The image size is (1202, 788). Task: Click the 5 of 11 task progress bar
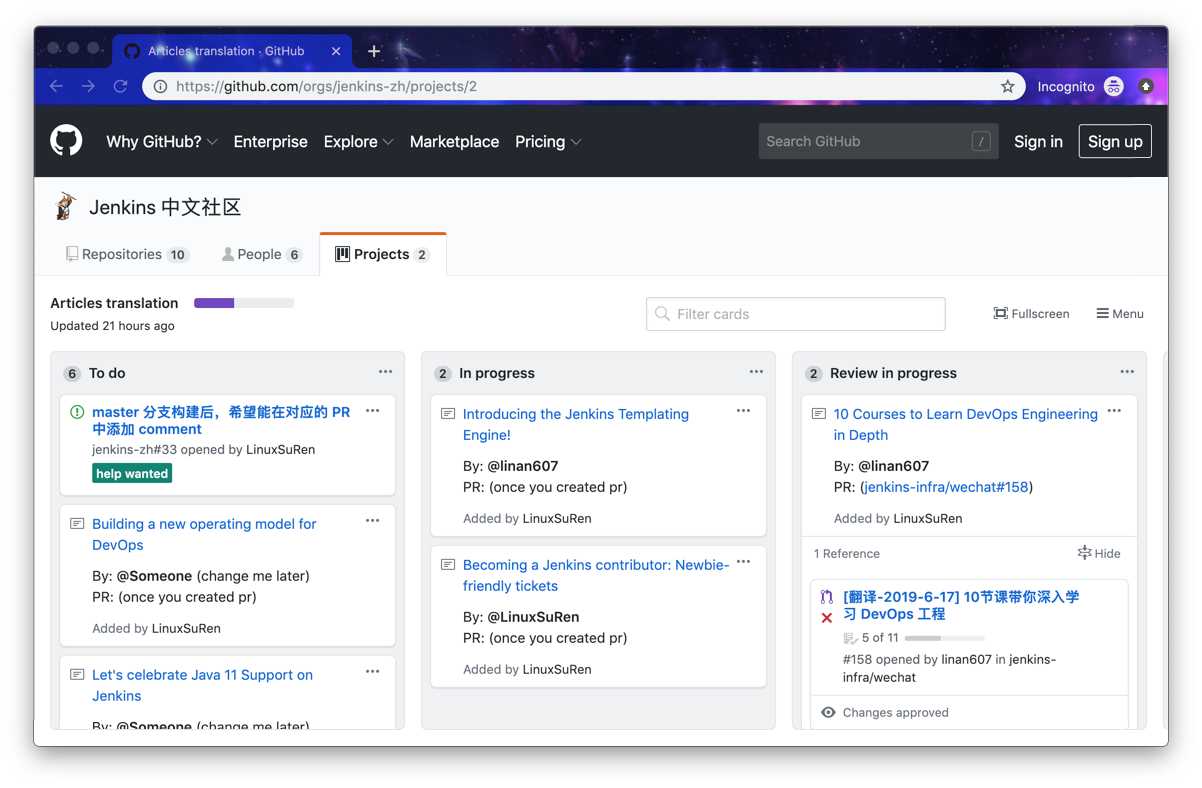(x=944, y=638)
